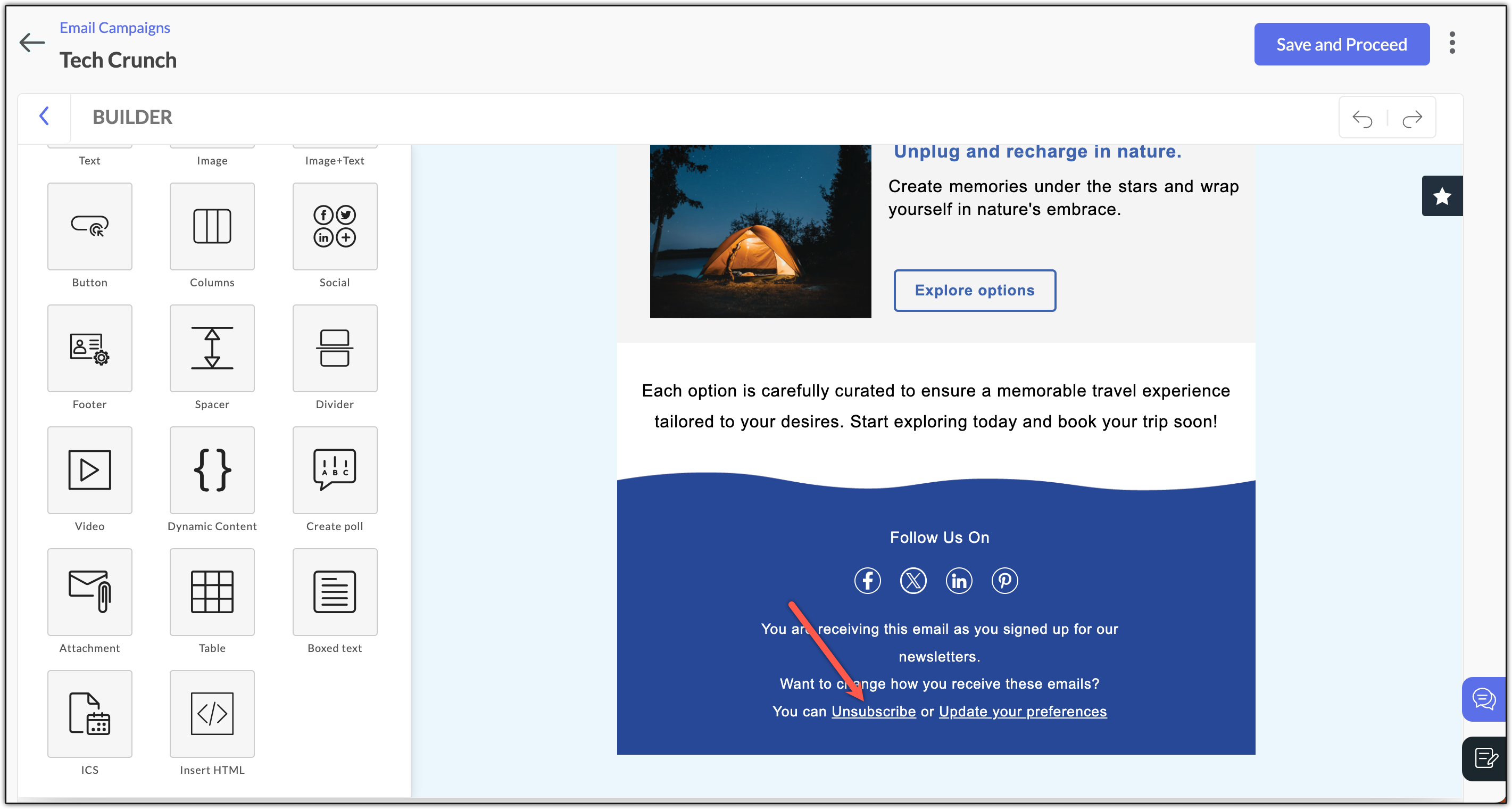
Task: Open the three-dot more options menu
Action: point(1451,43)
